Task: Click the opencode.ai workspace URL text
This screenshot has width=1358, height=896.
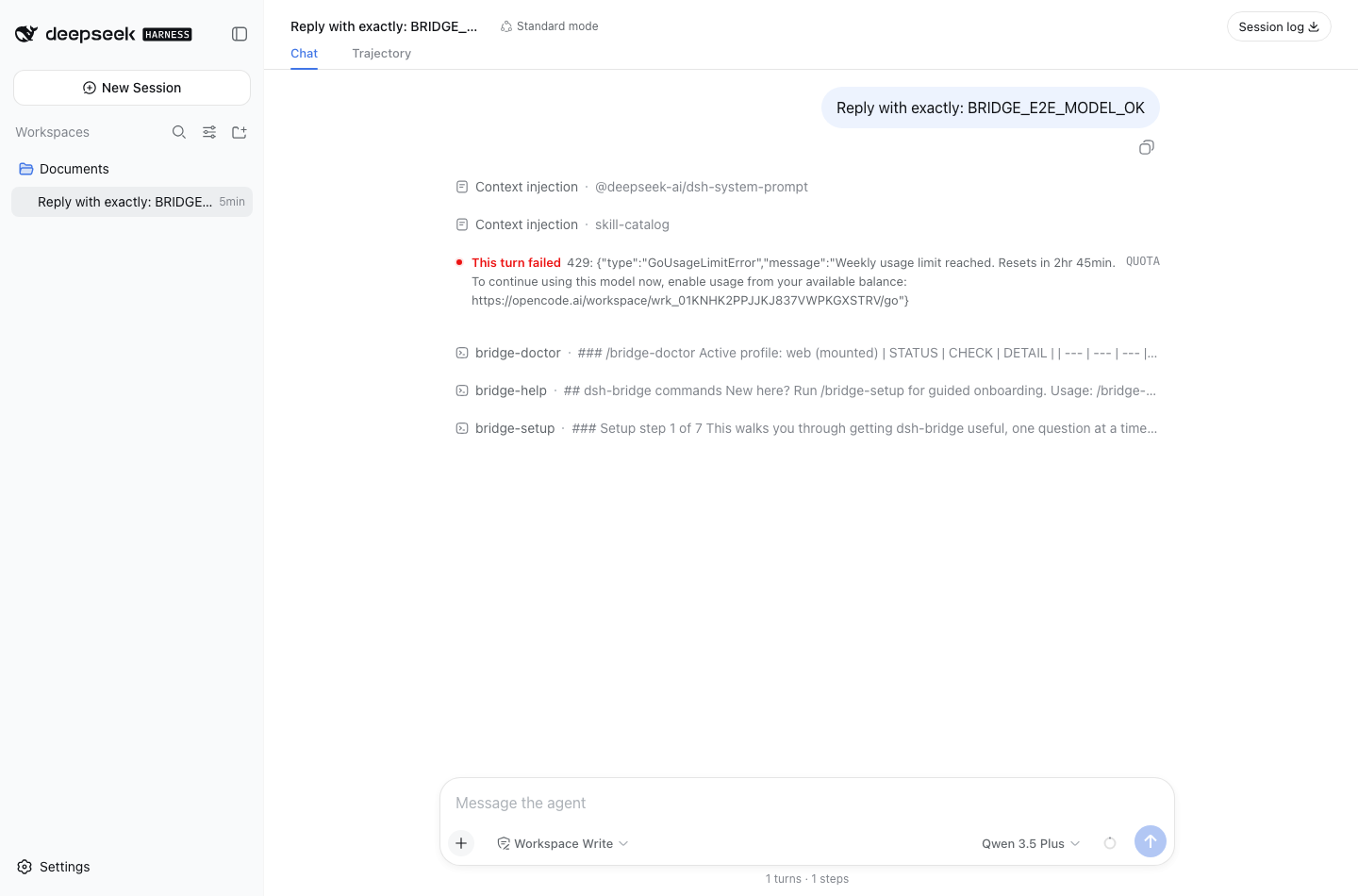Action: click(687, 301)
